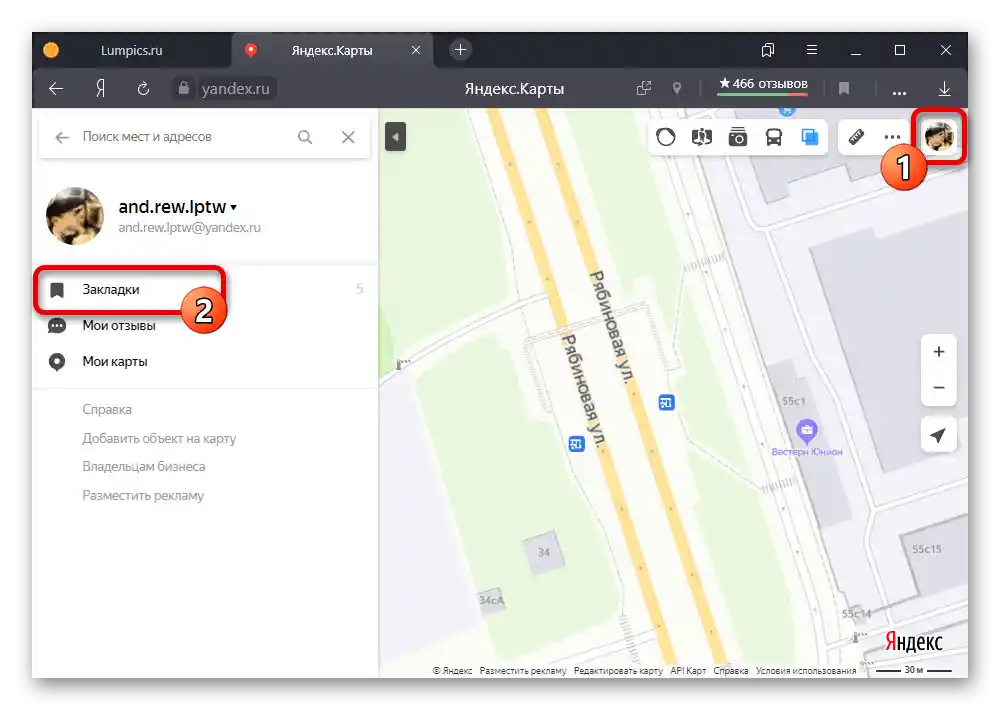Open the page-in-new-window icon in the address bar

644,88
